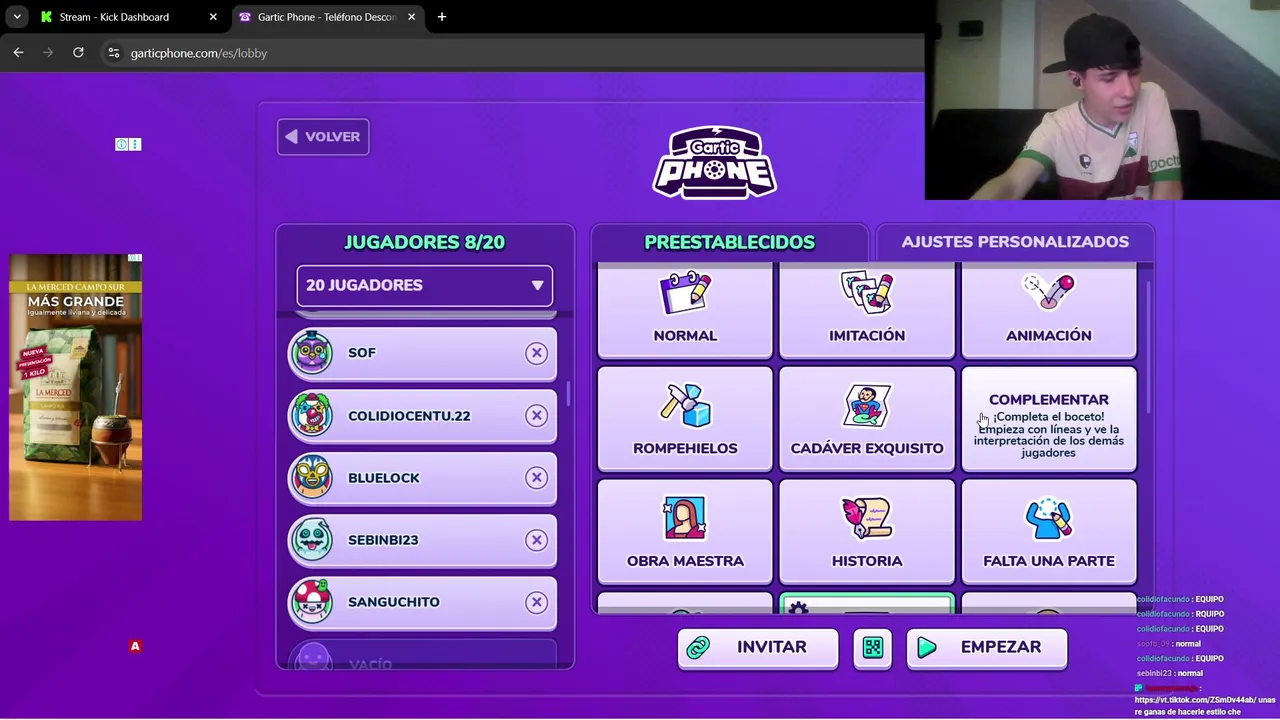Click the red A icon
1280x720 pixels.
point(135,646)
